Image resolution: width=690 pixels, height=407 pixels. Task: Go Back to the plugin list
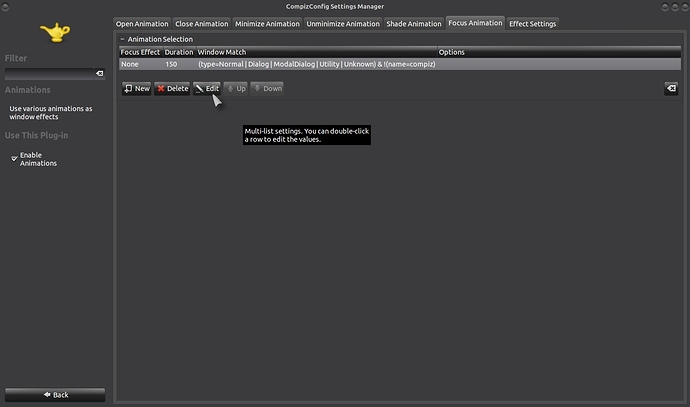pos(55,395)
